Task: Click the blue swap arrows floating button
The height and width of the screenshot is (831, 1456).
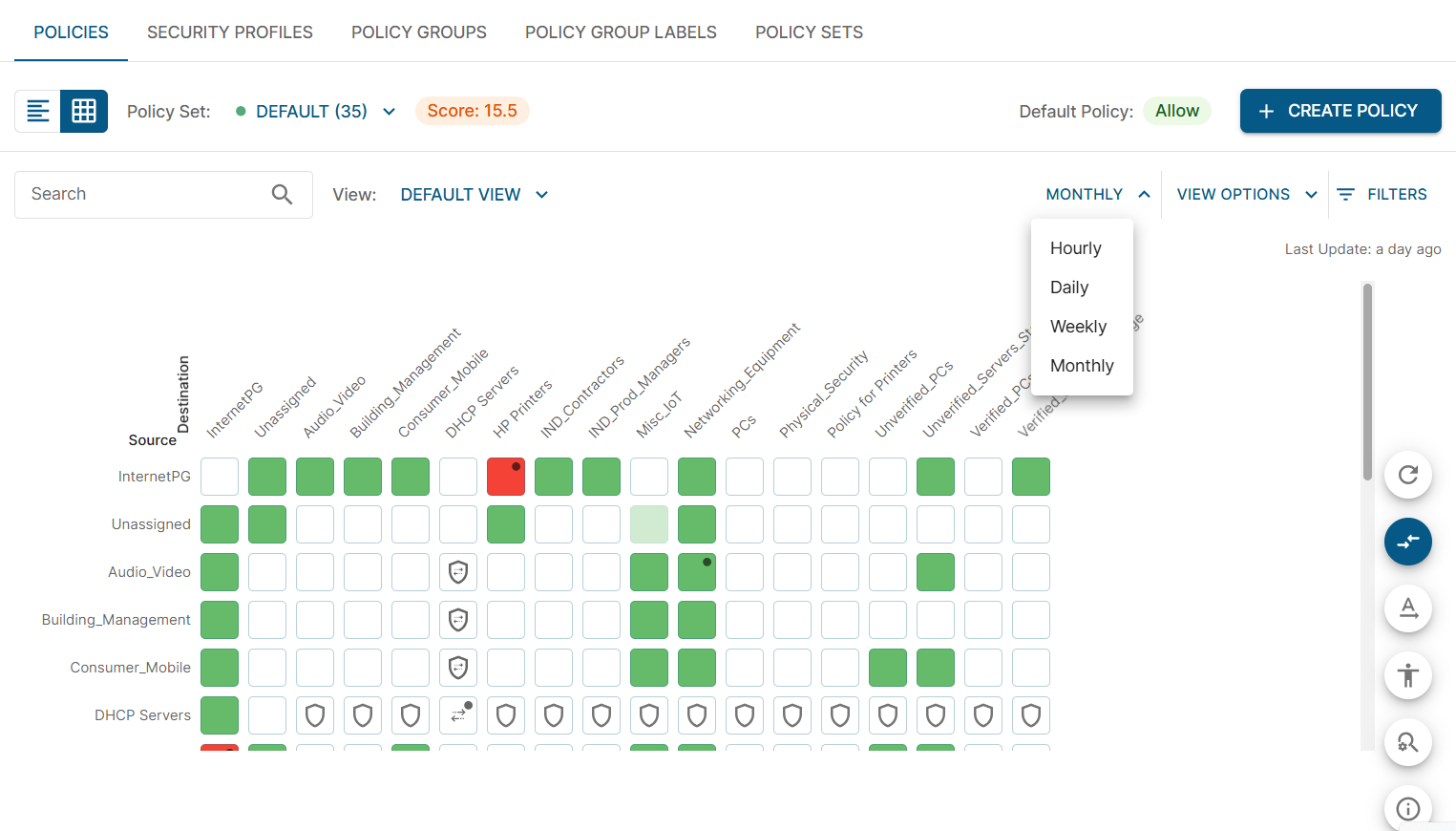Action: click(1407, 542)
